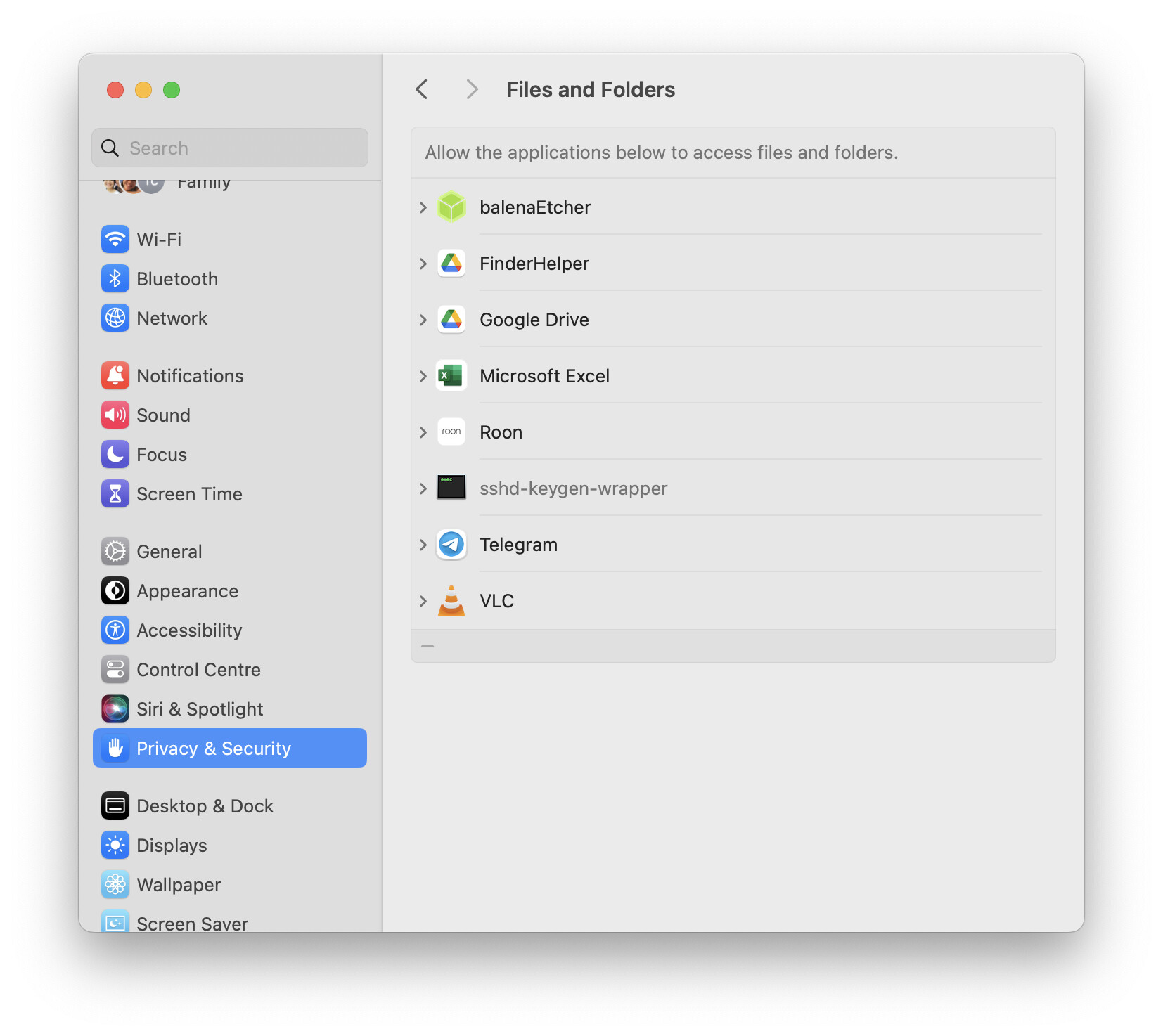
Task: Click the Siri & Spotlight icon
Action: pos(115,708)
